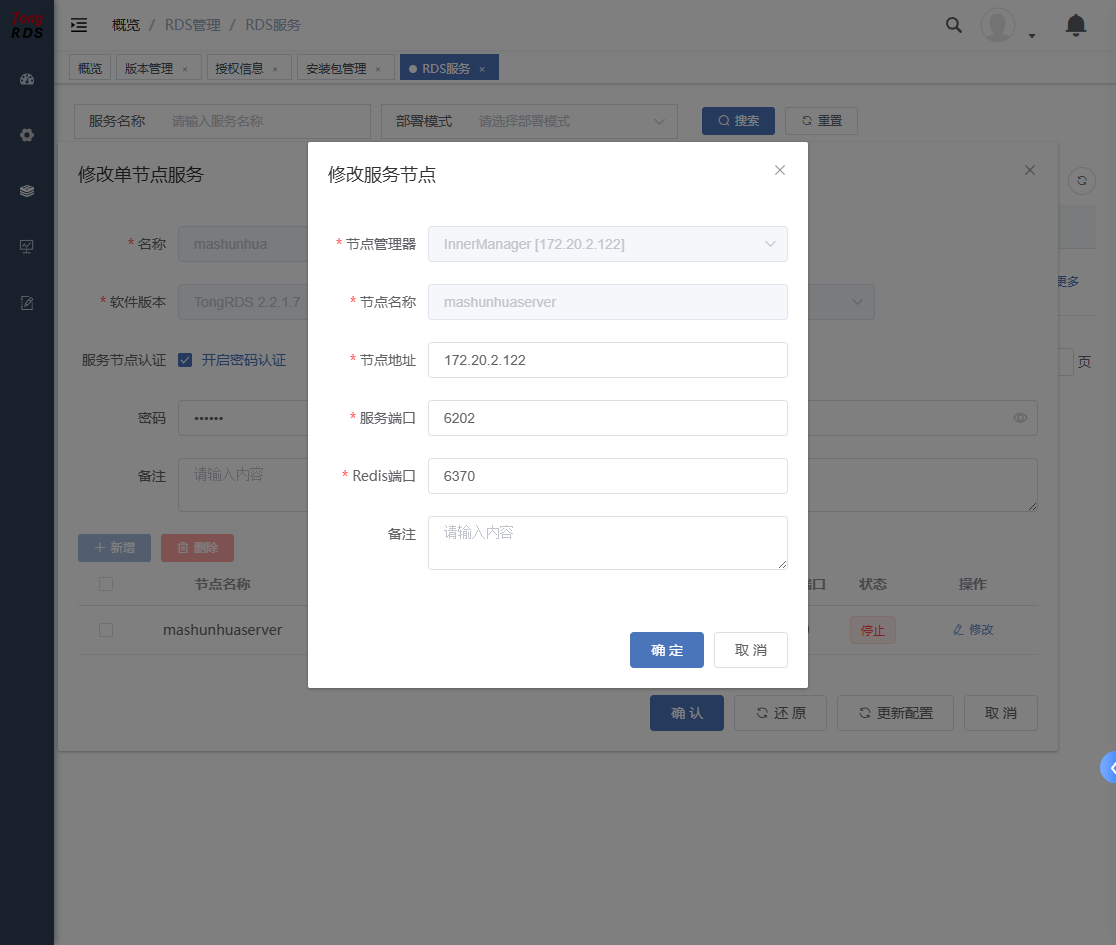Close the RDS服务 tab
The height and width of the screenshot is (945, 1116).
click(x=482, y=69)
